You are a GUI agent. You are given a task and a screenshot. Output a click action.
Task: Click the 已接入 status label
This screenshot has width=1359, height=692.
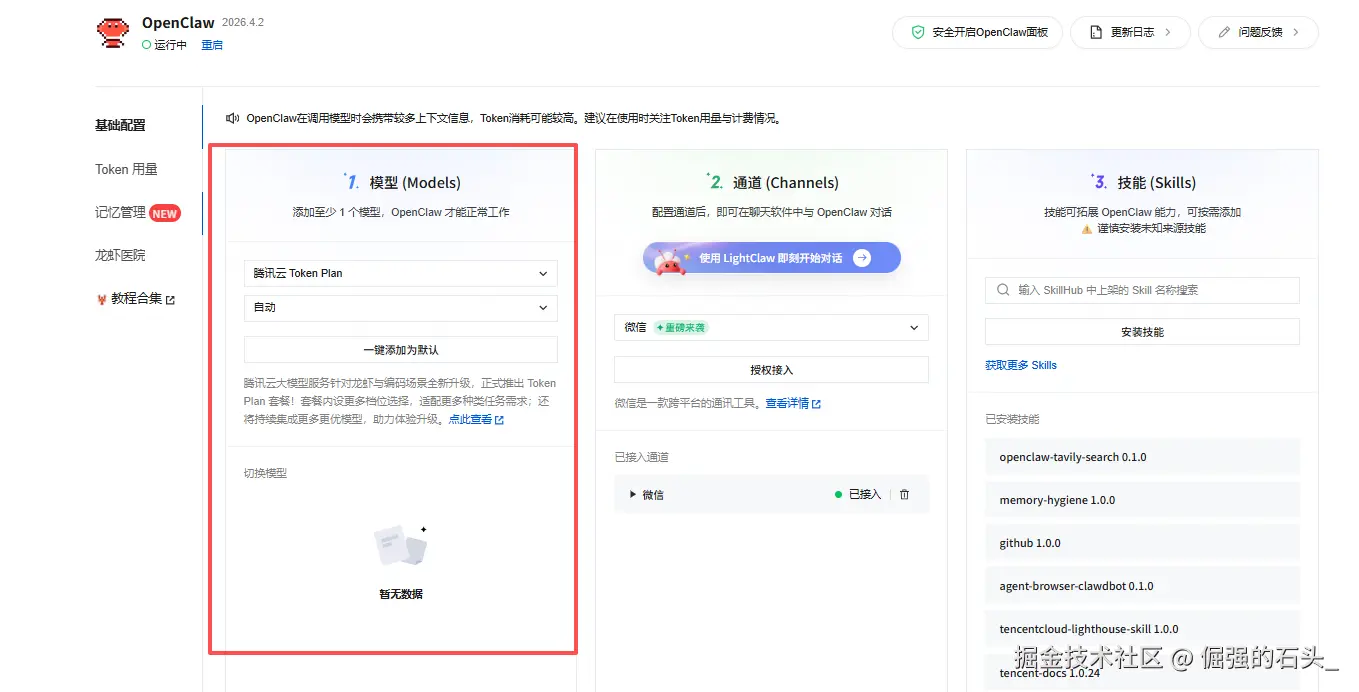coord(865,494)
